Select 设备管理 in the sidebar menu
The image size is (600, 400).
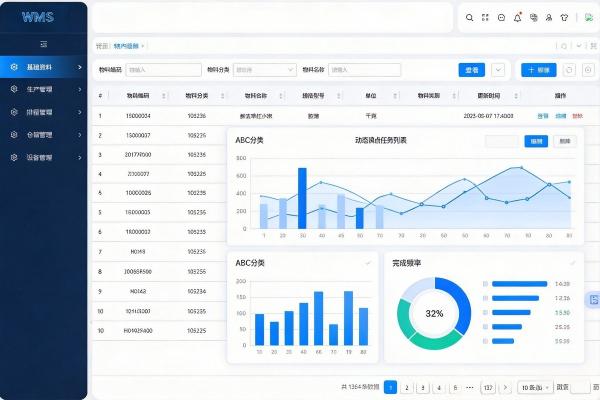(43, 157)
